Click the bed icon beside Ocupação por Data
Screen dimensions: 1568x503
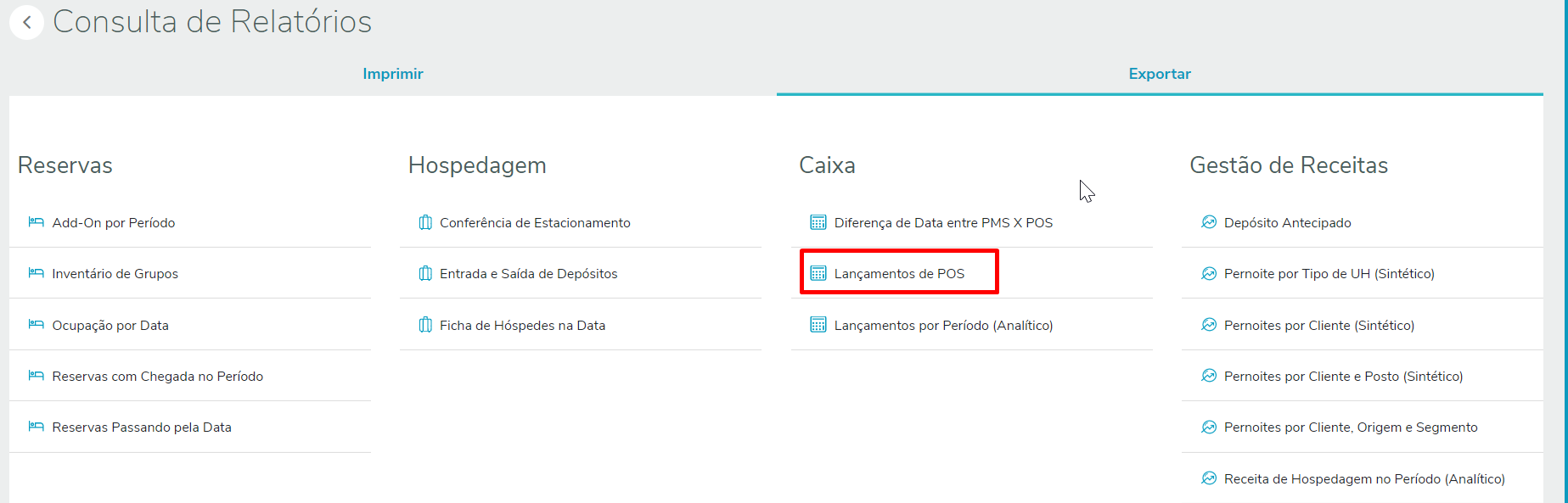(36, 325)
